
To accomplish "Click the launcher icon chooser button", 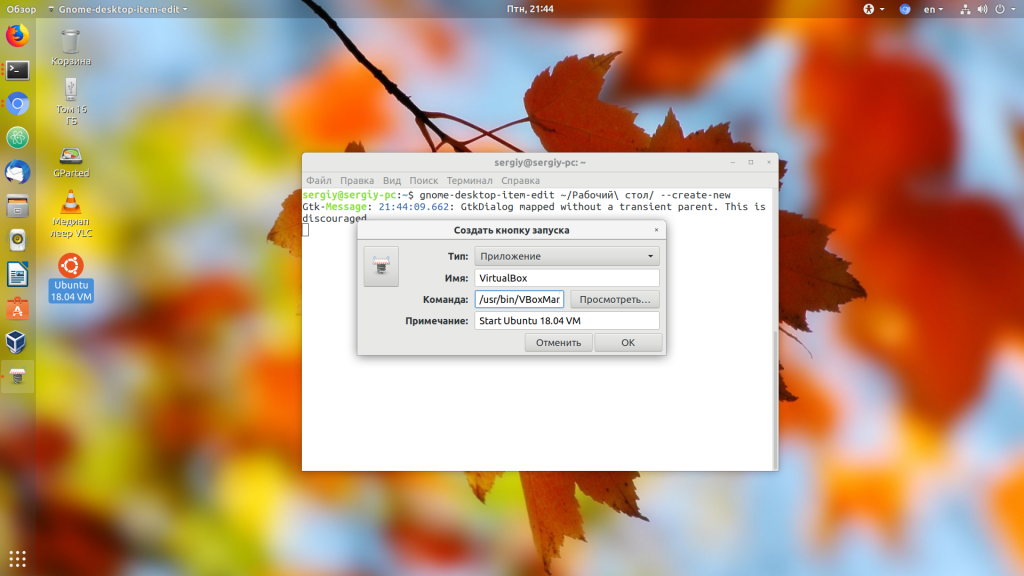I will (x=381, y=267).
